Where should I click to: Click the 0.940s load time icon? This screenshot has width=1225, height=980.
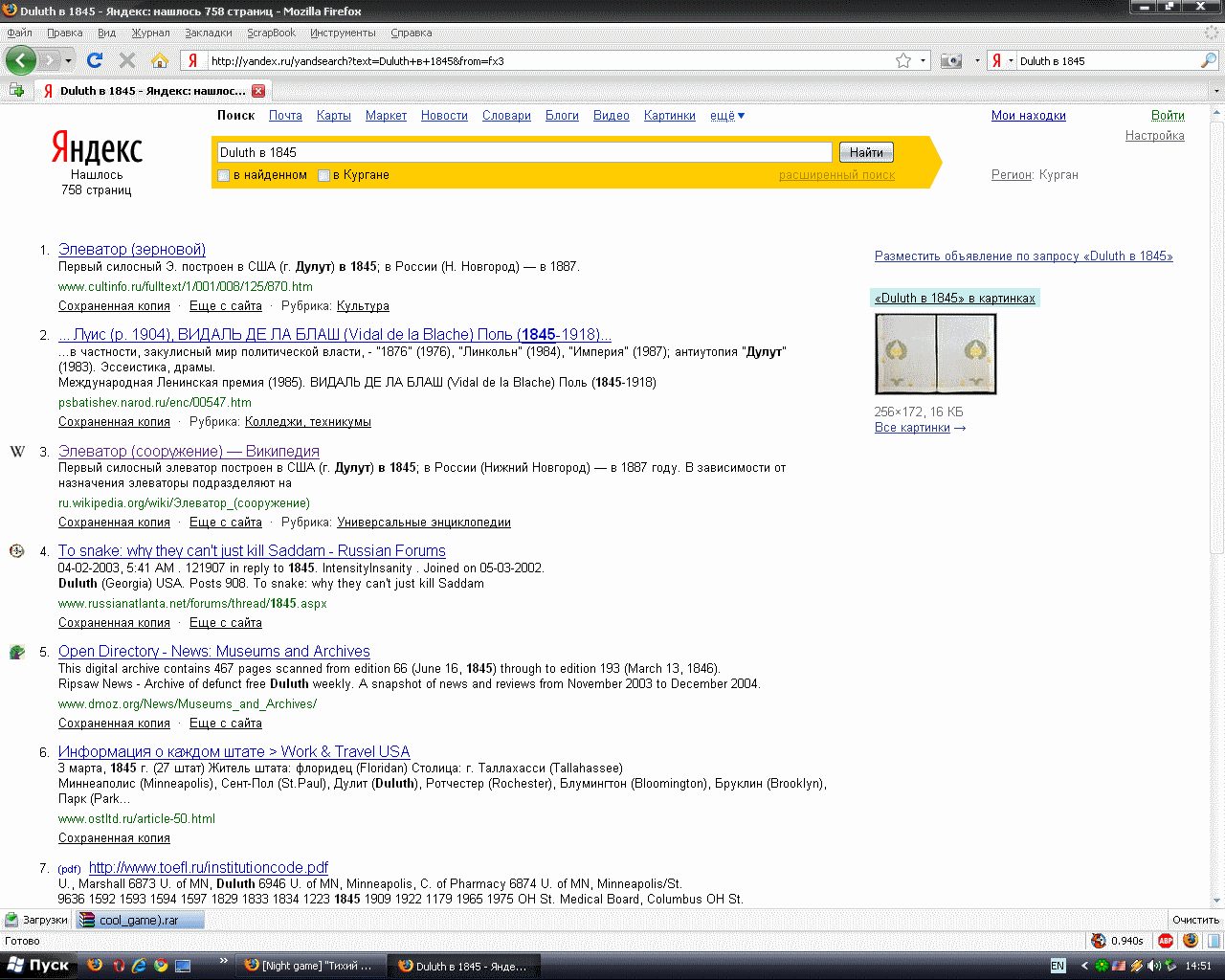1099,941
